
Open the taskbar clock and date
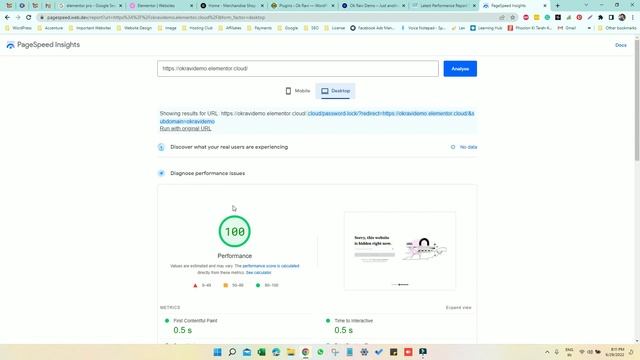click(x=616, y=352)
